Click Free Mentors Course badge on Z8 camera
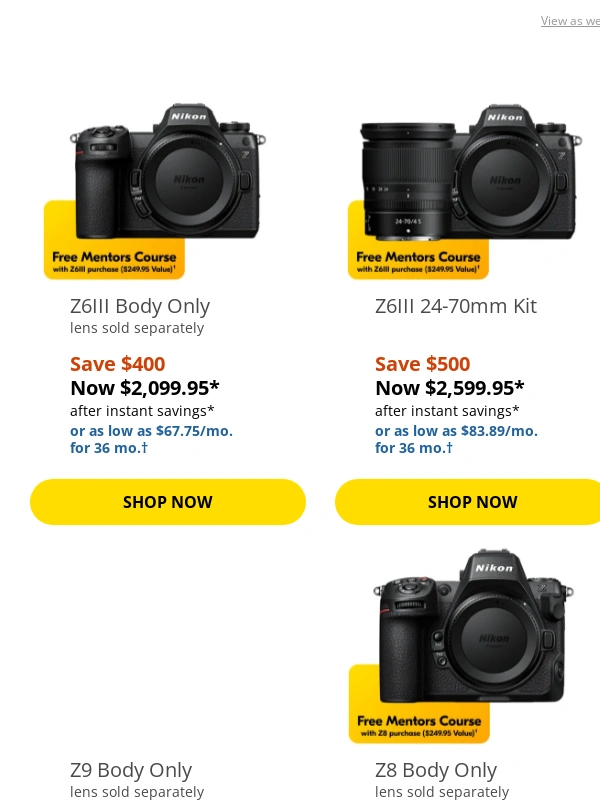This screenshot has height=800, width=600. pos(418,725)
